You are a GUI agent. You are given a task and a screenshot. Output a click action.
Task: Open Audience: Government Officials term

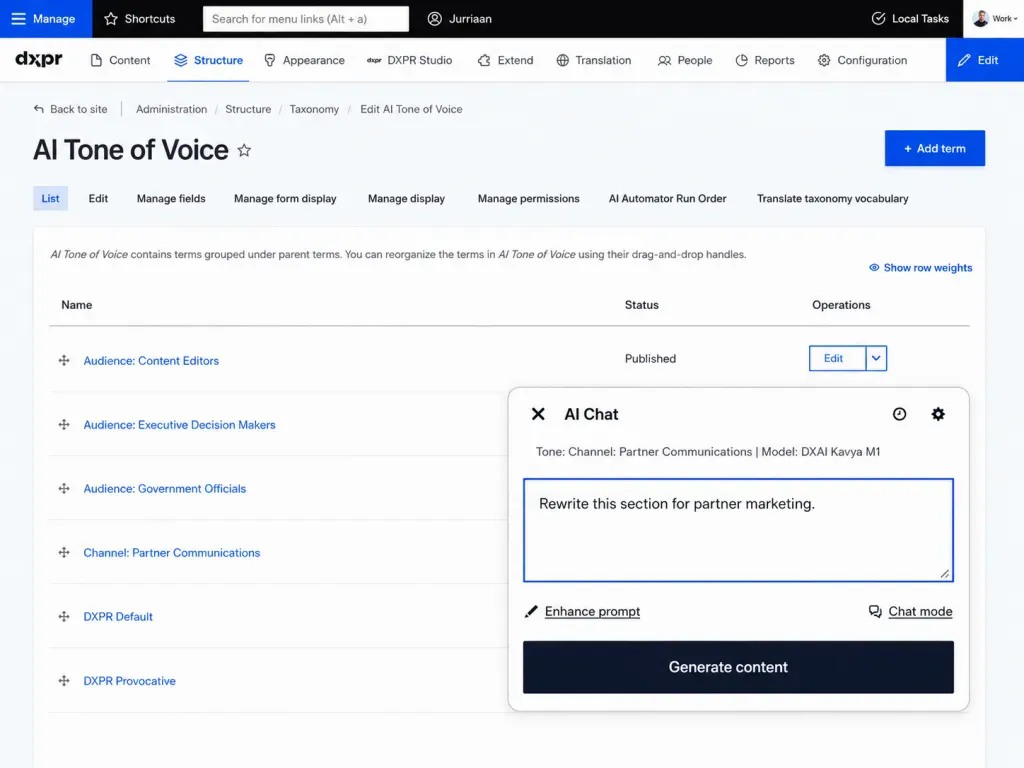[x=165, y=488]
